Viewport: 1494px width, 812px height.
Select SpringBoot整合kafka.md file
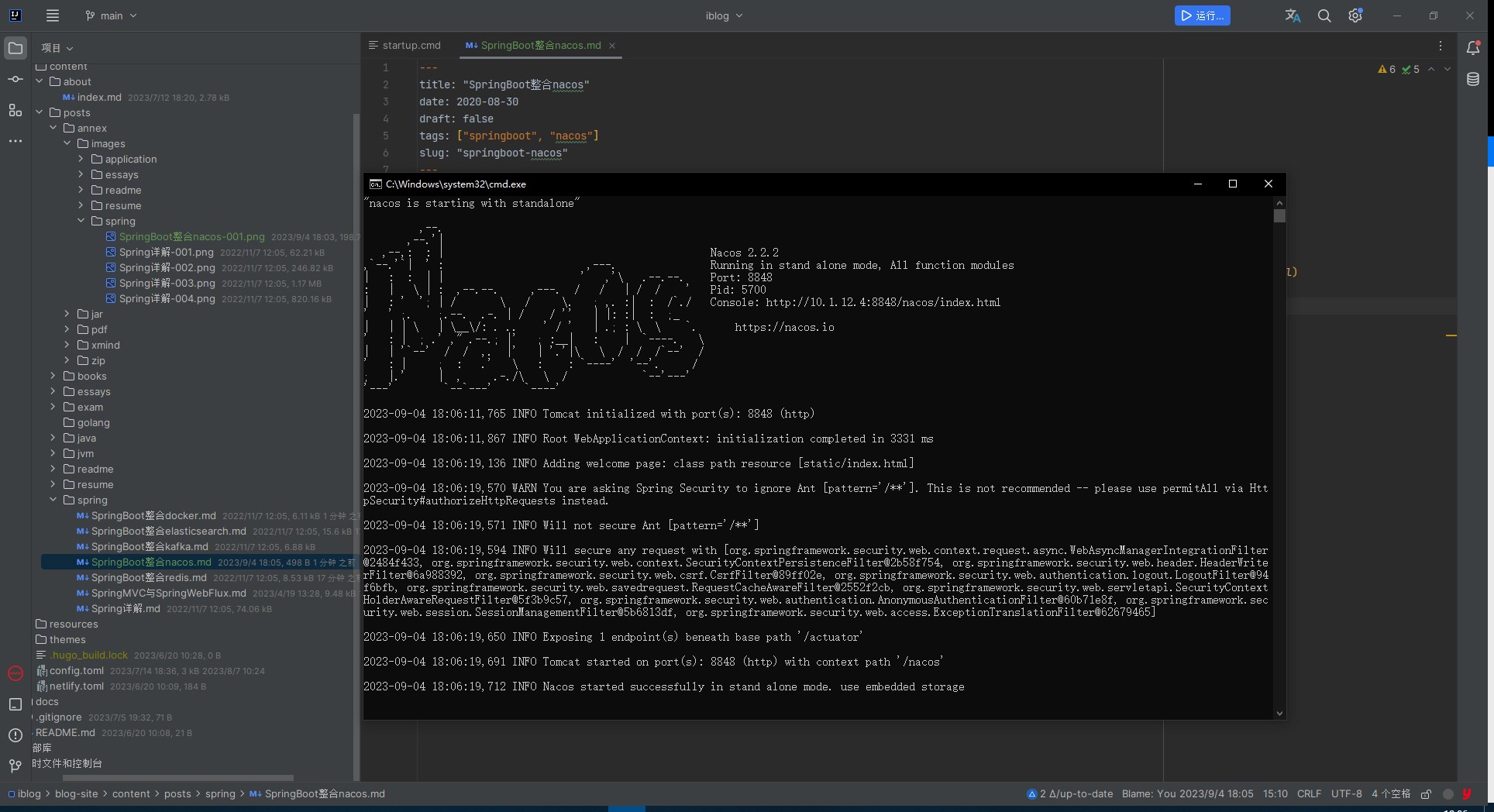(150, 546)
